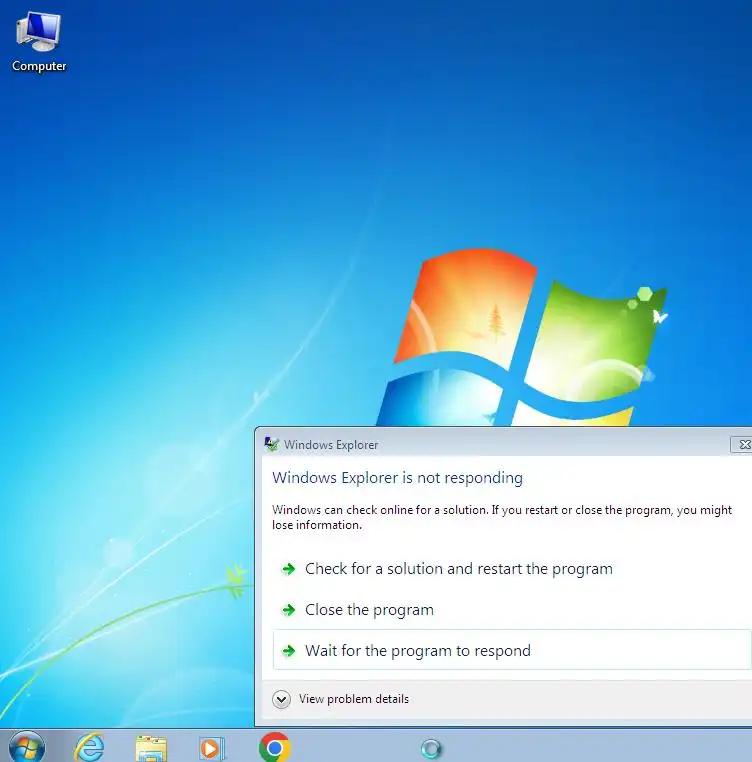Click the View problem details label
The width and height of the screenshot is (752, 762).
pyautogui.click(x=354, y=699)
